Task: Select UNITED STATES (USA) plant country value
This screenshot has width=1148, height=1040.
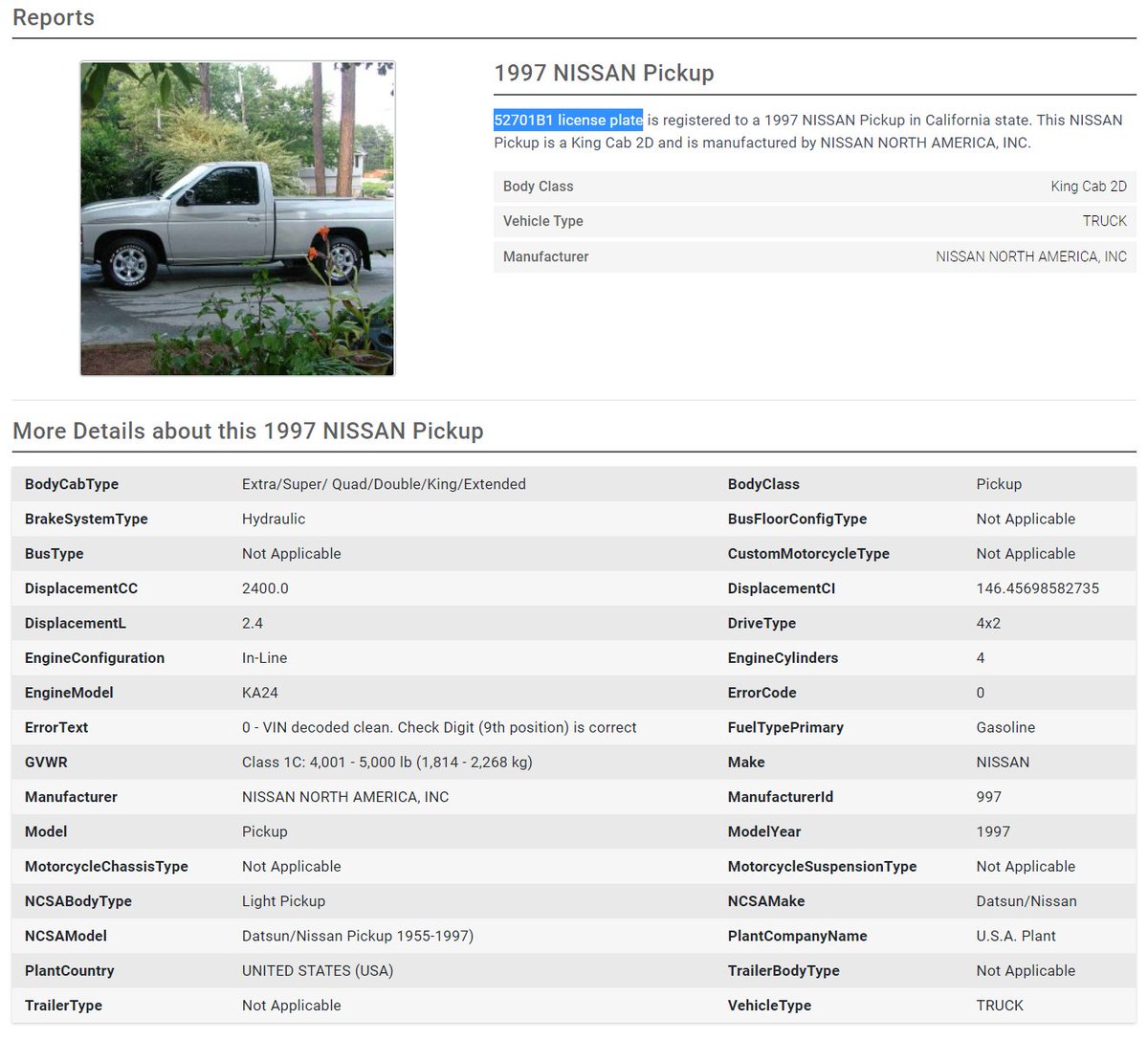Action: coord(318,971)
